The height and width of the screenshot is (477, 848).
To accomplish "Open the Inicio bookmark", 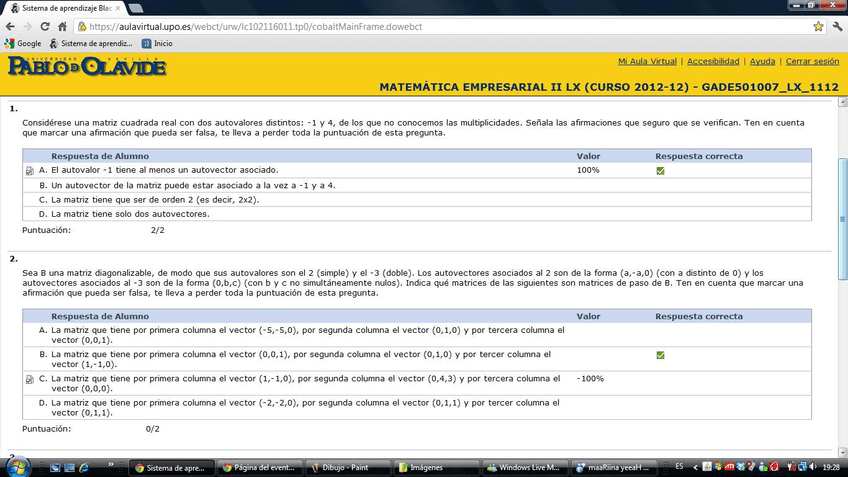I will tap(156, 44).
